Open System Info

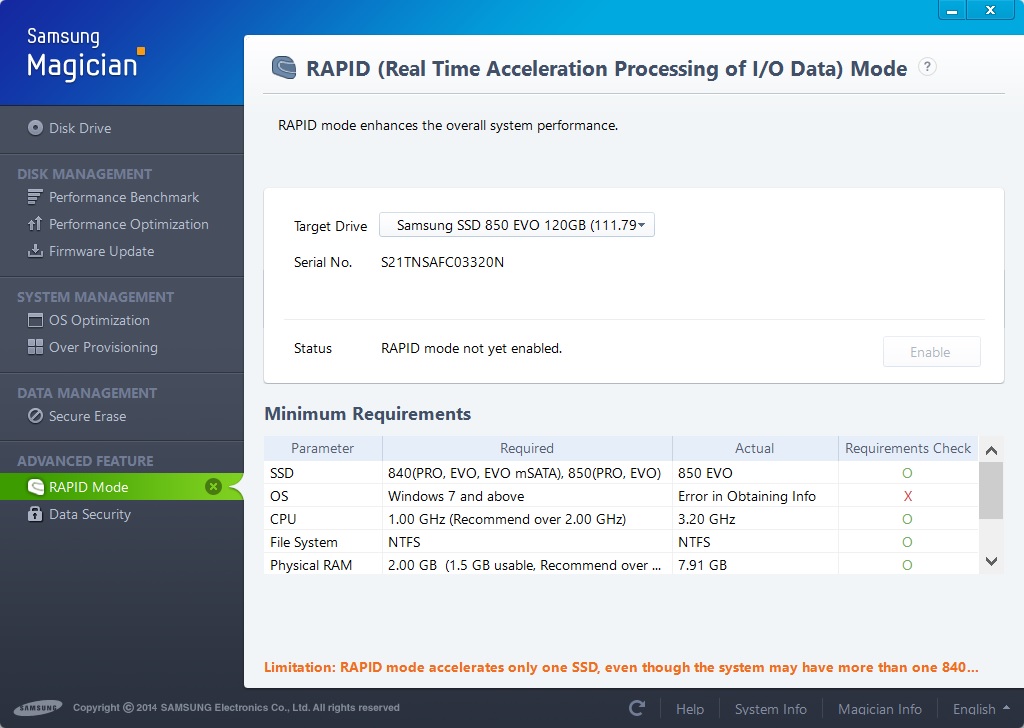[771, 709]
